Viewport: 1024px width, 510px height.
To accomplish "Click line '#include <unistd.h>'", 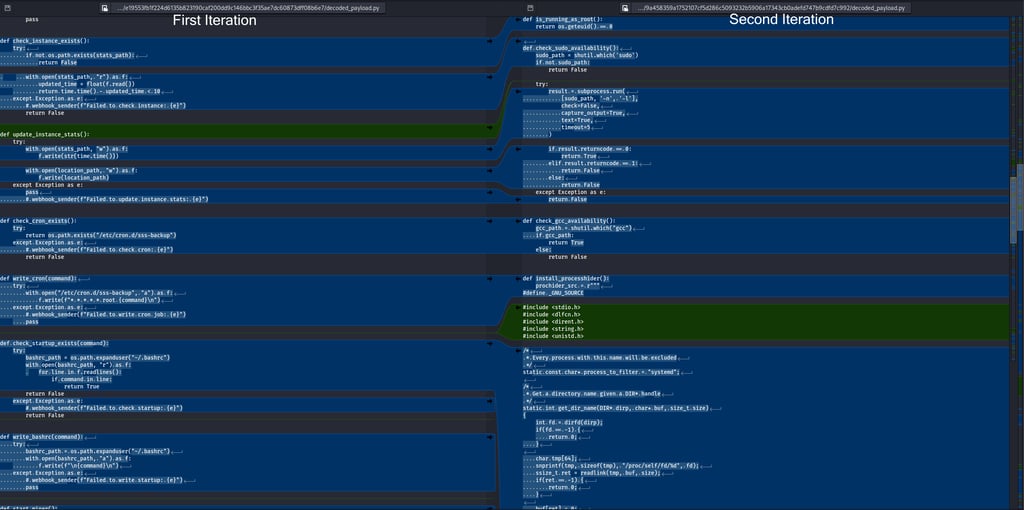I will click(552, 336).
